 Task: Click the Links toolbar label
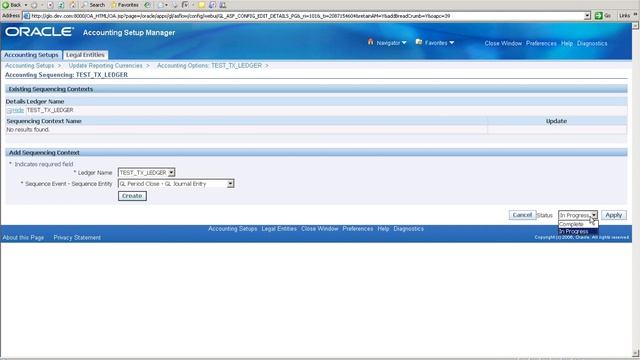click(624, 16)
